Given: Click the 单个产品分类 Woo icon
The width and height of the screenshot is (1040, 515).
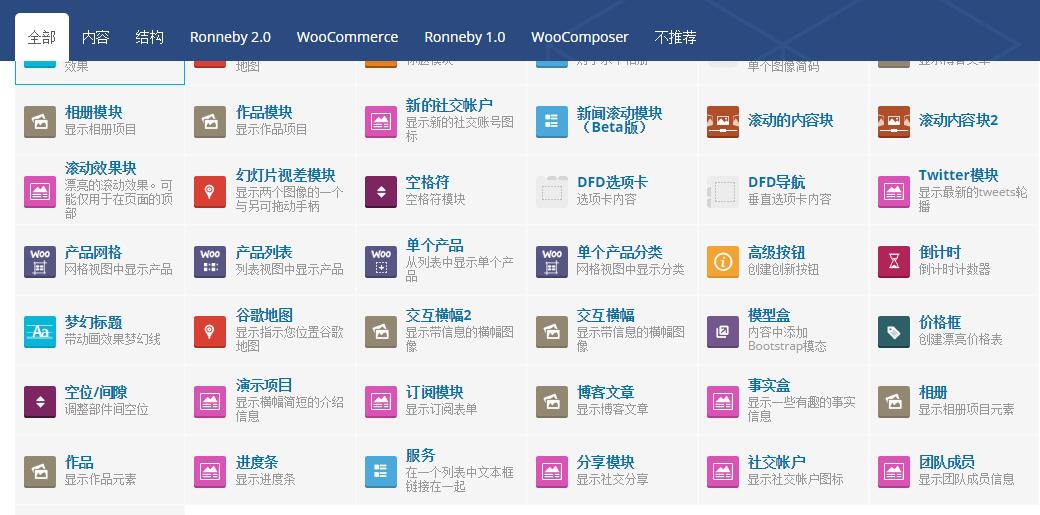Looking at the screenshot, I should [552, 262].
